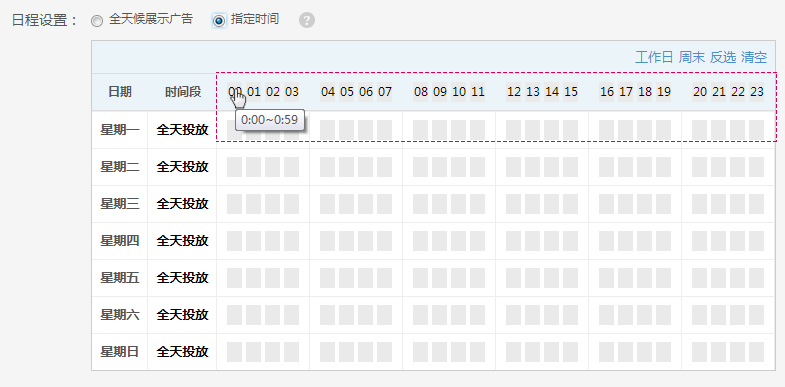Select hour column 11 header

pyautogui.click(x=478, y=92)
